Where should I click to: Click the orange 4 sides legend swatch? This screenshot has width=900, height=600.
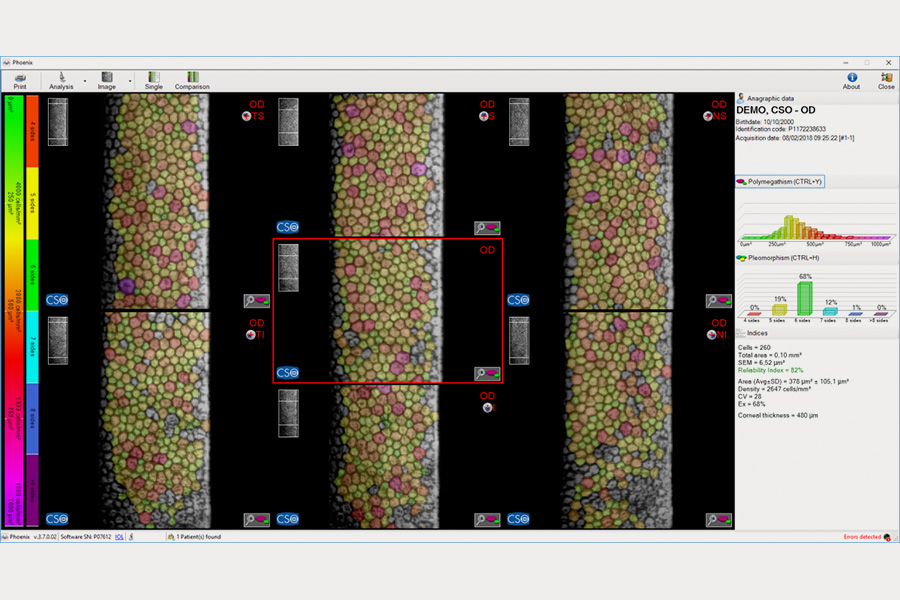[33, 131]
